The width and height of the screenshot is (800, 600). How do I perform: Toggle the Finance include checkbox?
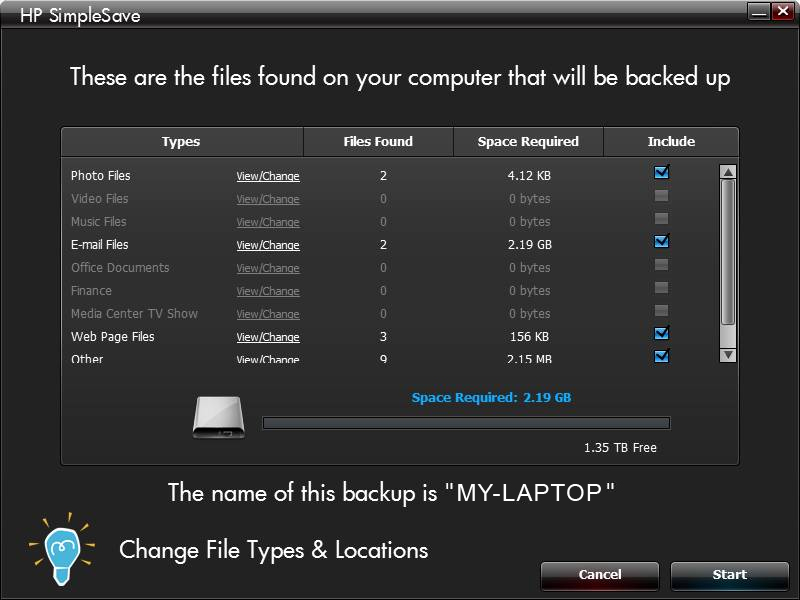pyautogui.click(x=661, y=287)
